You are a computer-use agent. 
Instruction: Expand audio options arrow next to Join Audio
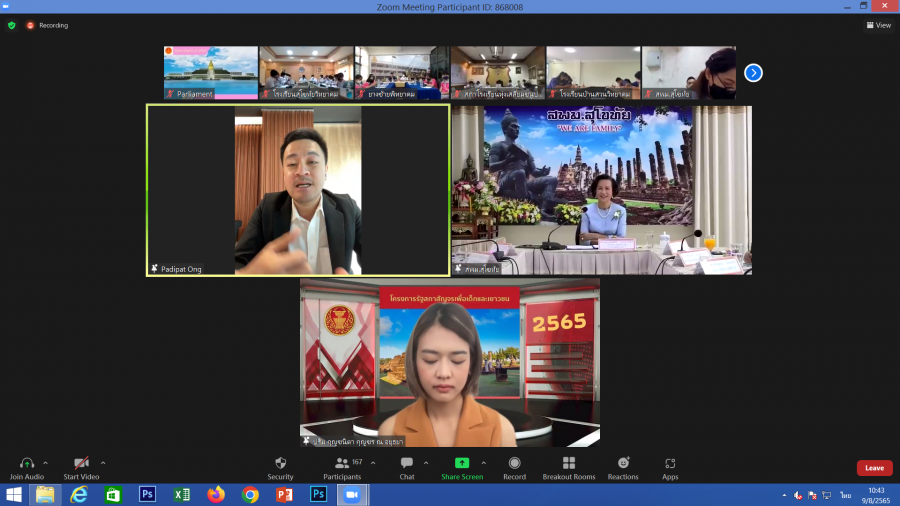(46, 463)
